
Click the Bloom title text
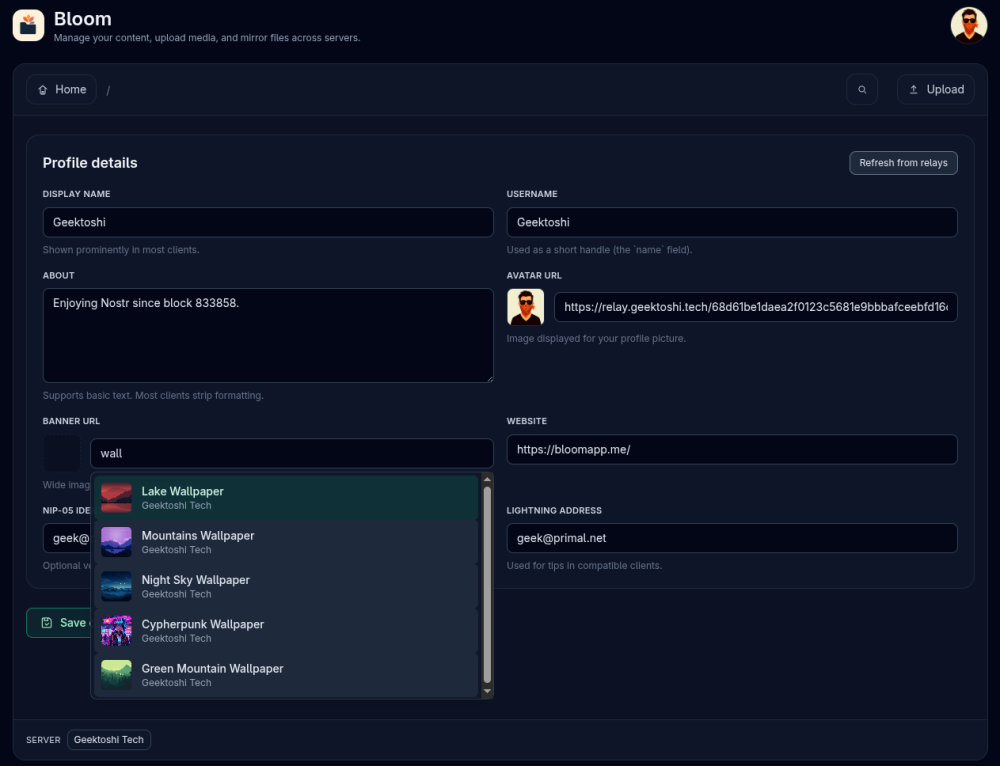coord(83,19)
